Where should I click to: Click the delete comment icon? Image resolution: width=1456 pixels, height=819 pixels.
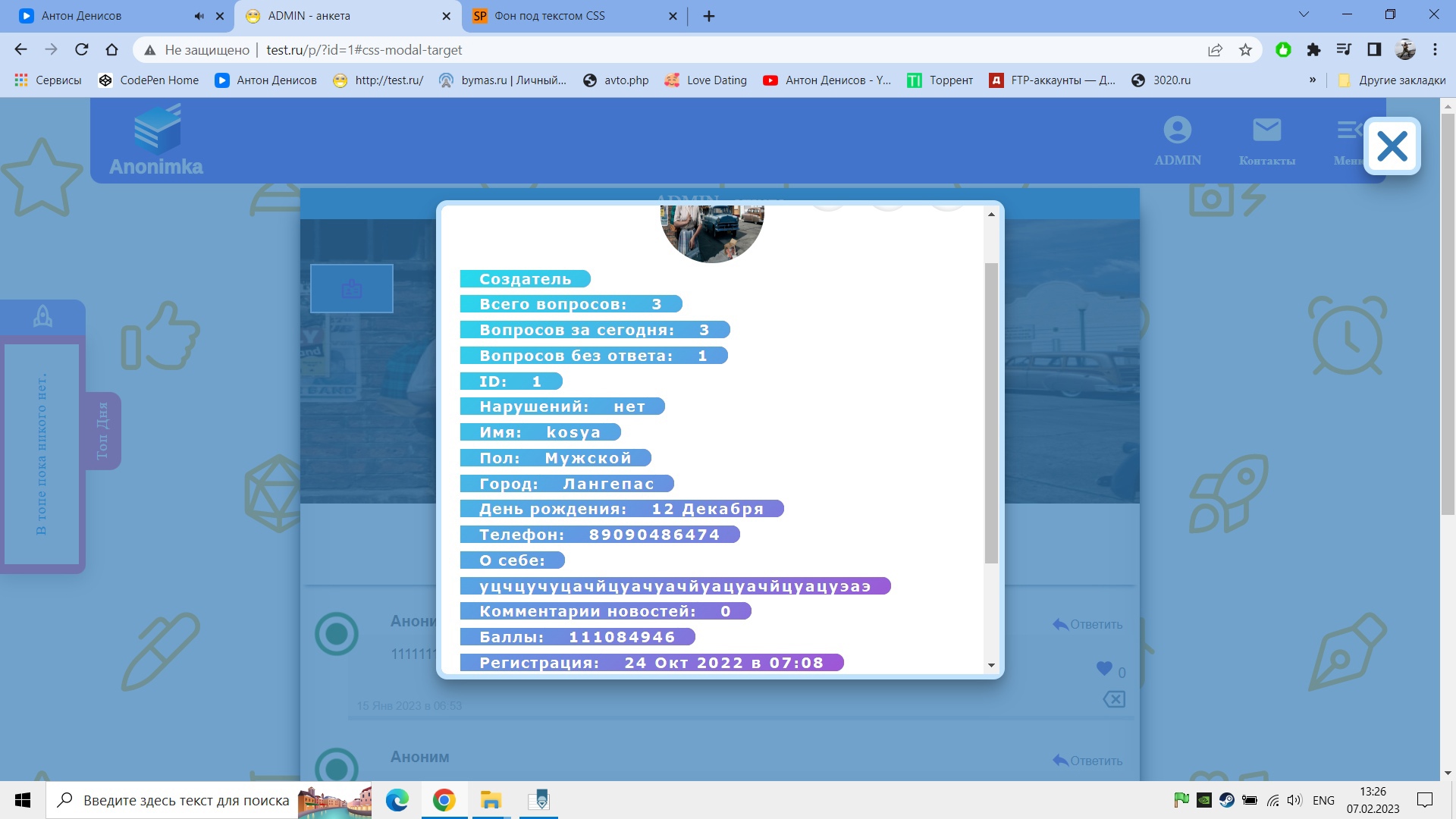[x=1114, y=699]
